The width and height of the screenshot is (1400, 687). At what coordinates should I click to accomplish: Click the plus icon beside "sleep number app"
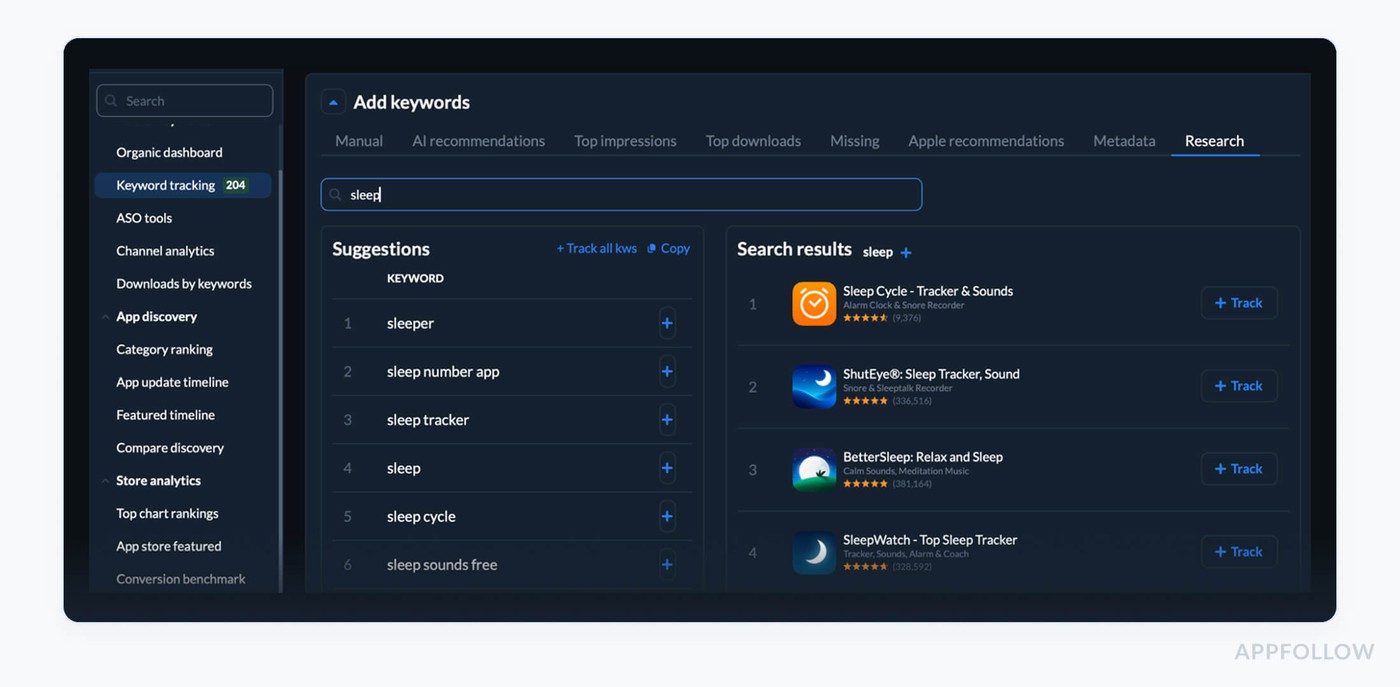667,371
